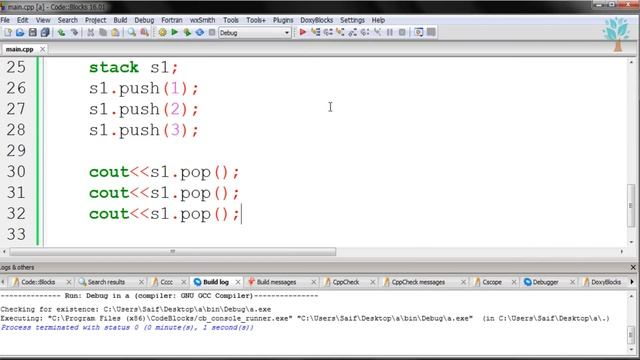The image size is (640, 360).
Task: Open the Replace tool icon
Action: tap(144, 33)
